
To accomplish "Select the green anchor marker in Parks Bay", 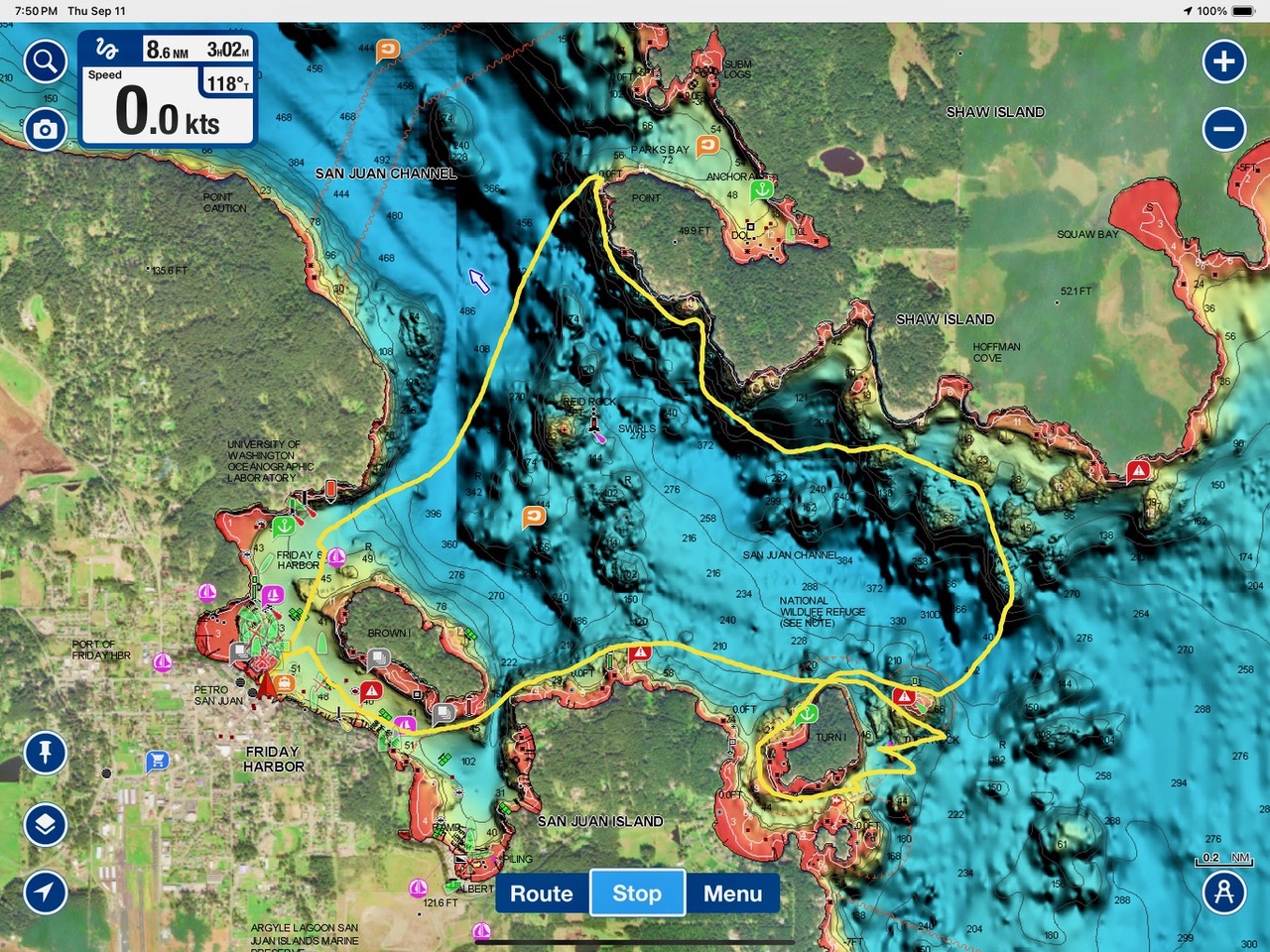I will (761, 189).
